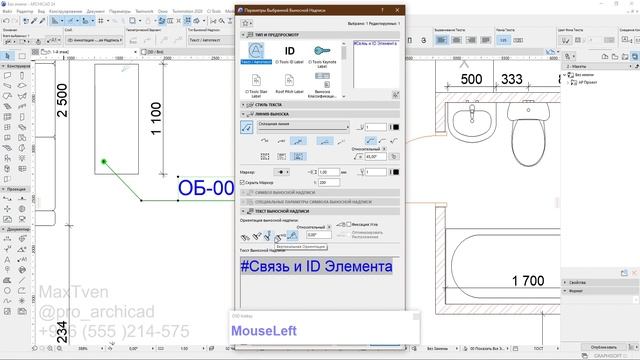Open the Marker style dropdown

point(281,172)
